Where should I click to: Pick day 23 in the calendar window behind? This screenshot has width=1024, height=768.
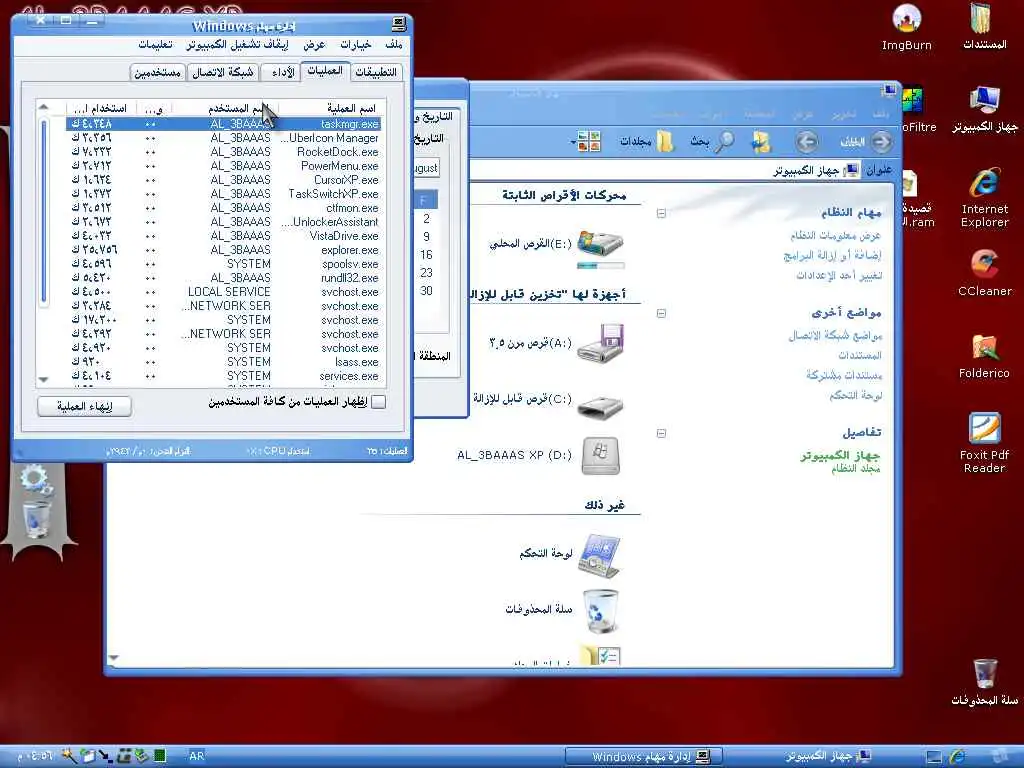(x=426, y=273)
